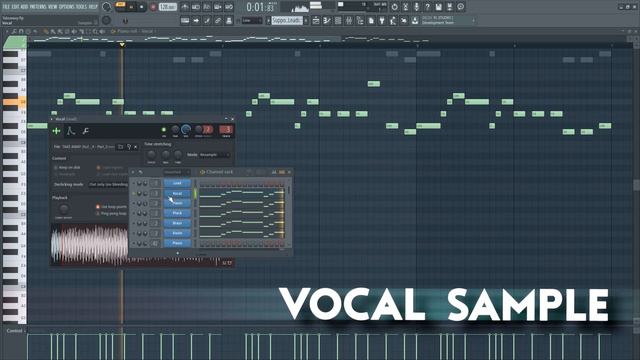Toggle Resample checkbox under Content
Screen dimensions: 640x360
pos(56,174)
